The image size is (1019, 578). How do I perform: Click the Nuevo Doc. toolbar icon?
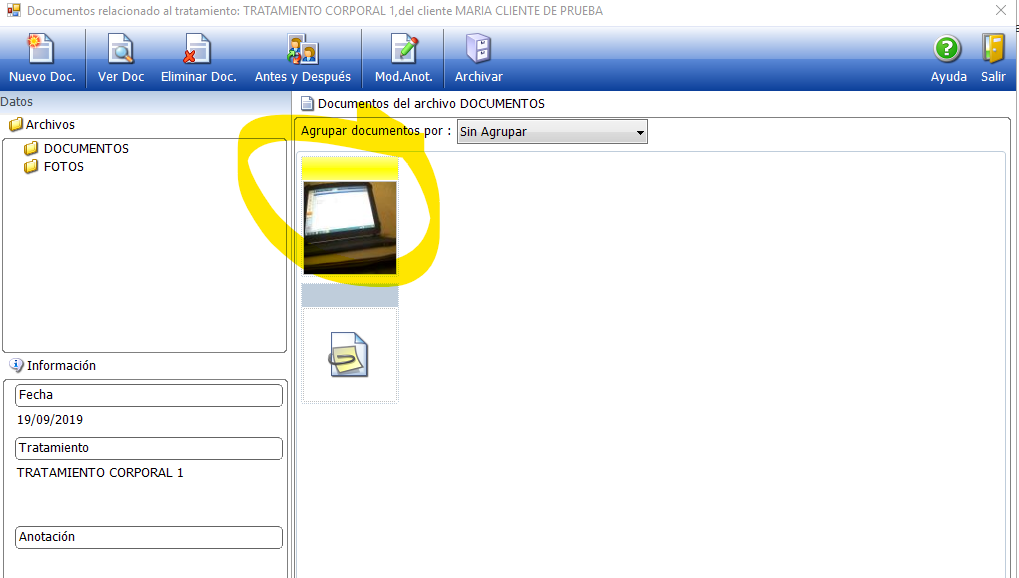41,50
